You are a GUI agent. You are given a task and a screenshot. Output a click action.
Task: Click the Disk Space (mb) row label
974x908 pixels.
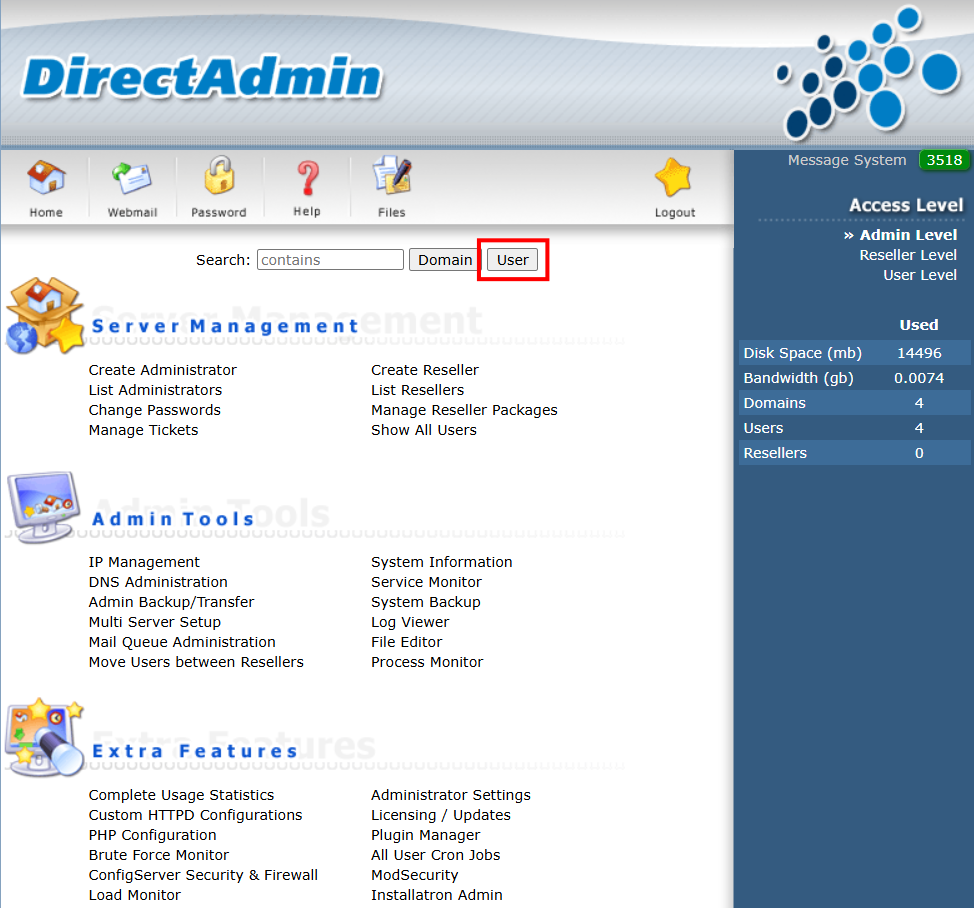tap(803, 353)
